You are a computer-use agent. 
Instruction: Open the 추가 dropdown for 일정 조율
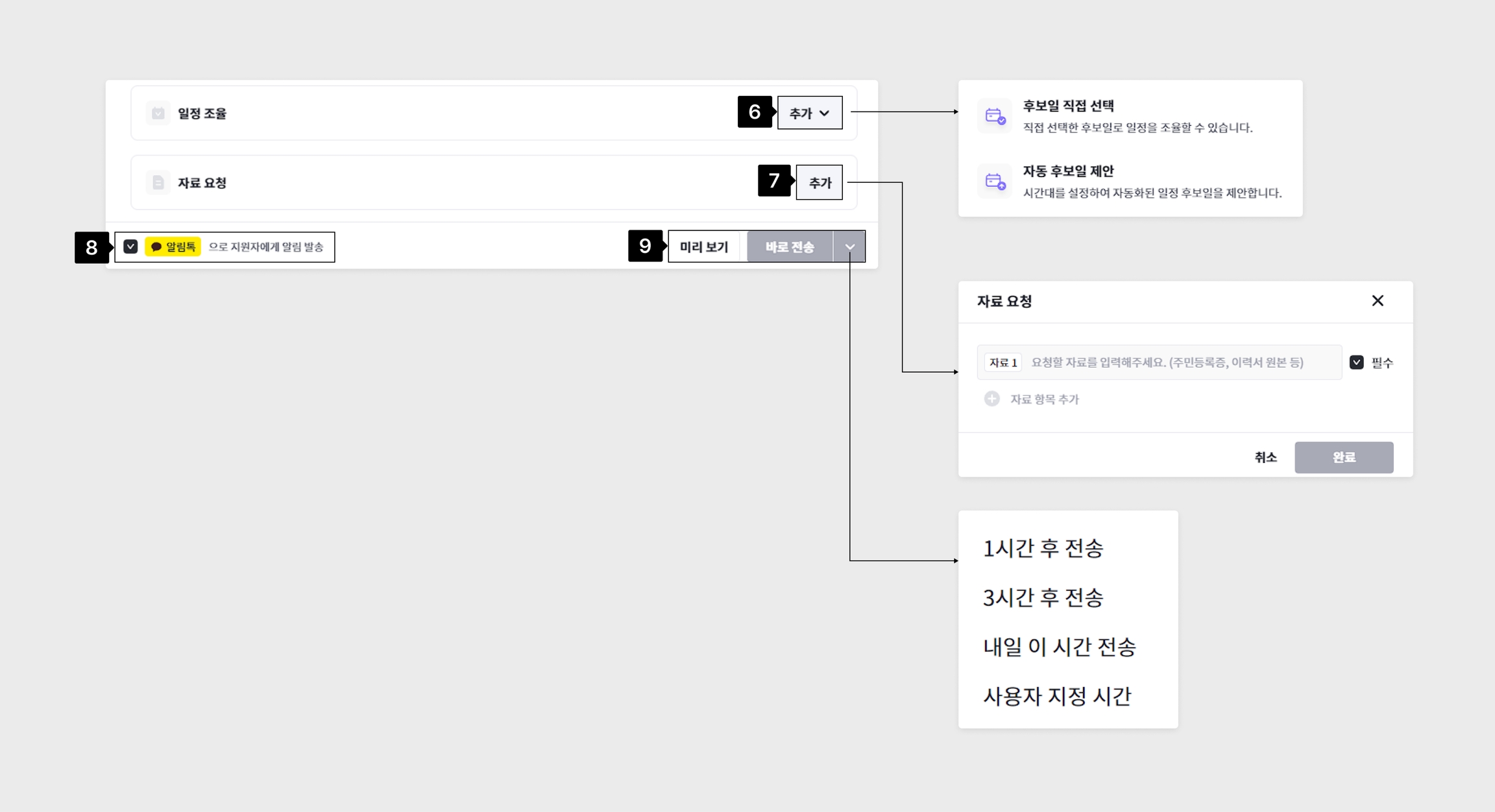point(809,113)
